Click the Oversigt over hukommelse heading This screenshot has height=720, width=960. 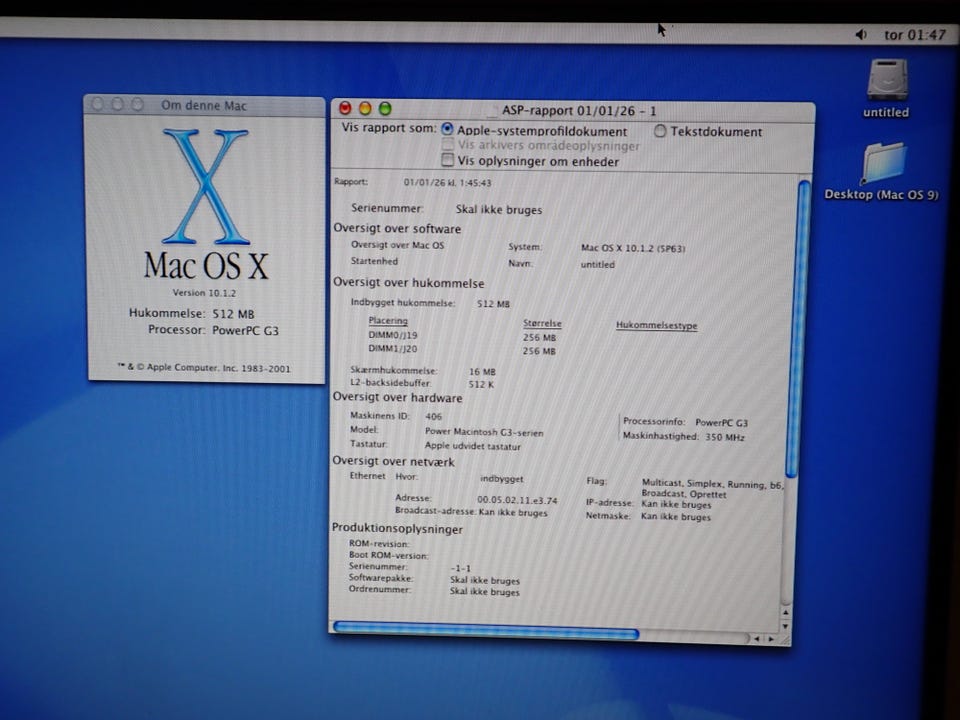[x=408, y=283]
